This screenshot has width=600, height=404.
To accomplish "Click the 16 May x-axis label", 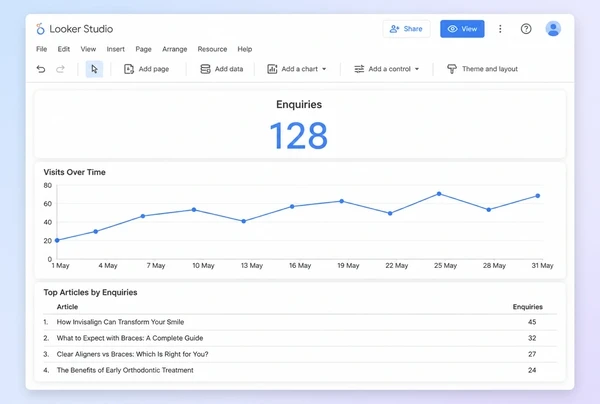I will tap(300, 266).
